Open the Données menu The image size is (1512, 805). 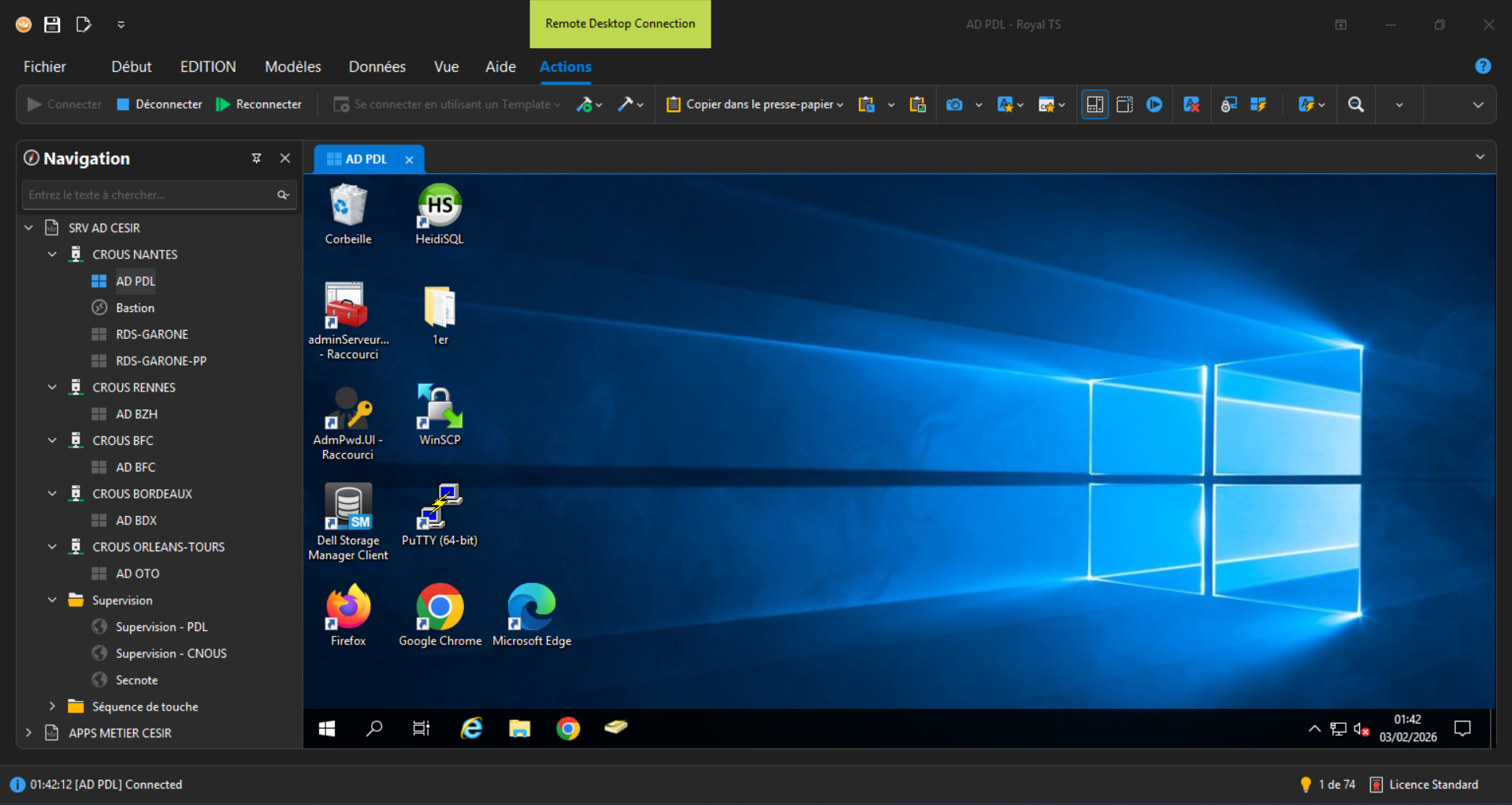pos(377,67)
